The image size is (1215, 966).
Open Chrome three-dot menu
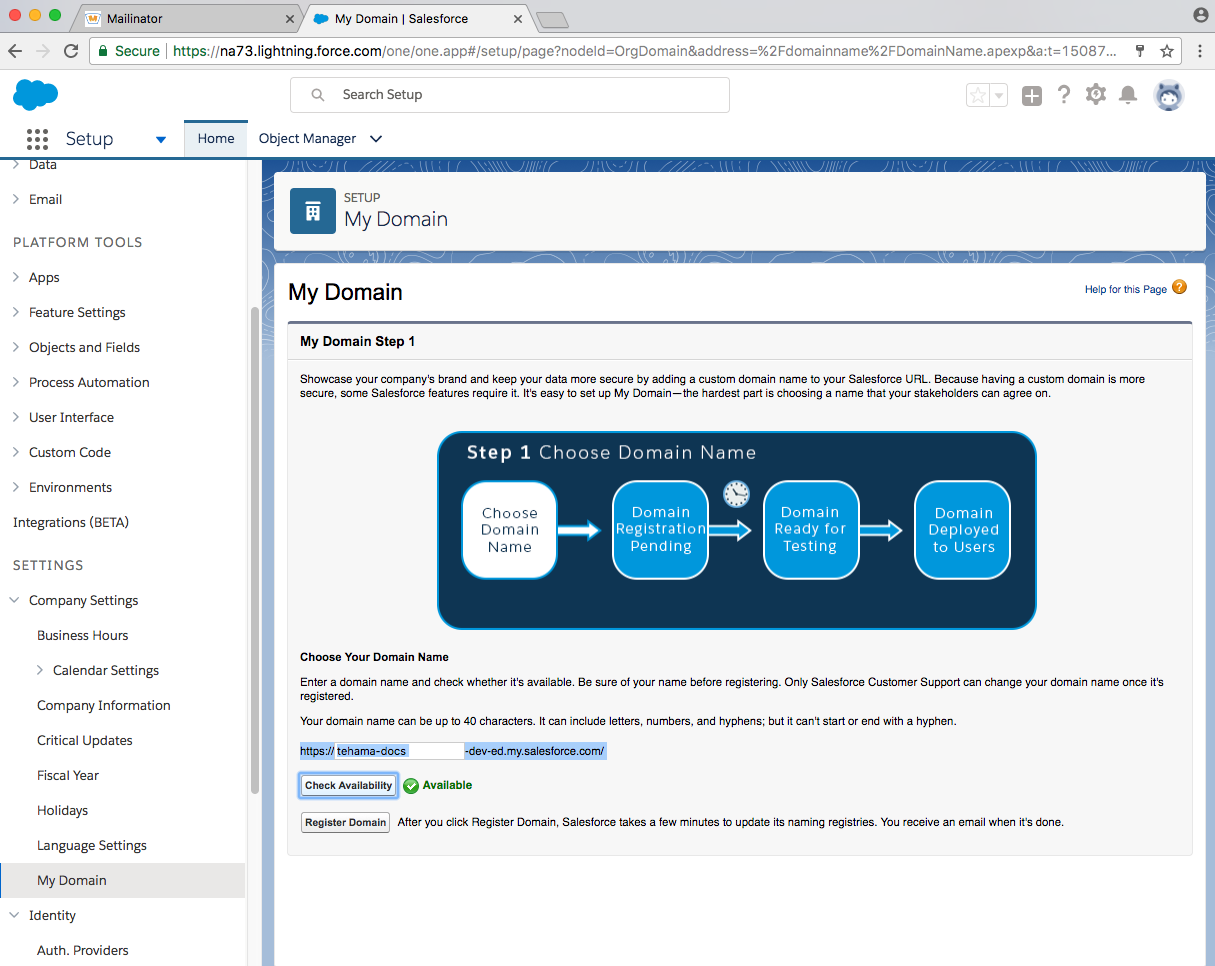1199,51
